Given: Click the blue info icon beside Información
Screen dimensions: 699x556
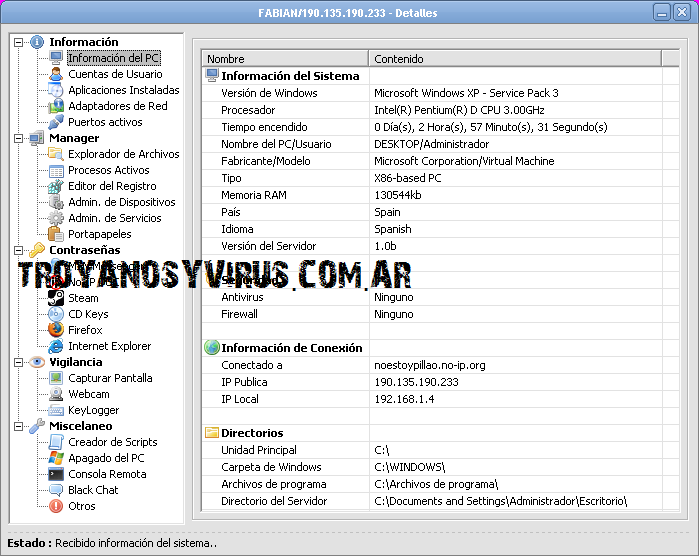Looking at the screenshot, I should [37, 42].
